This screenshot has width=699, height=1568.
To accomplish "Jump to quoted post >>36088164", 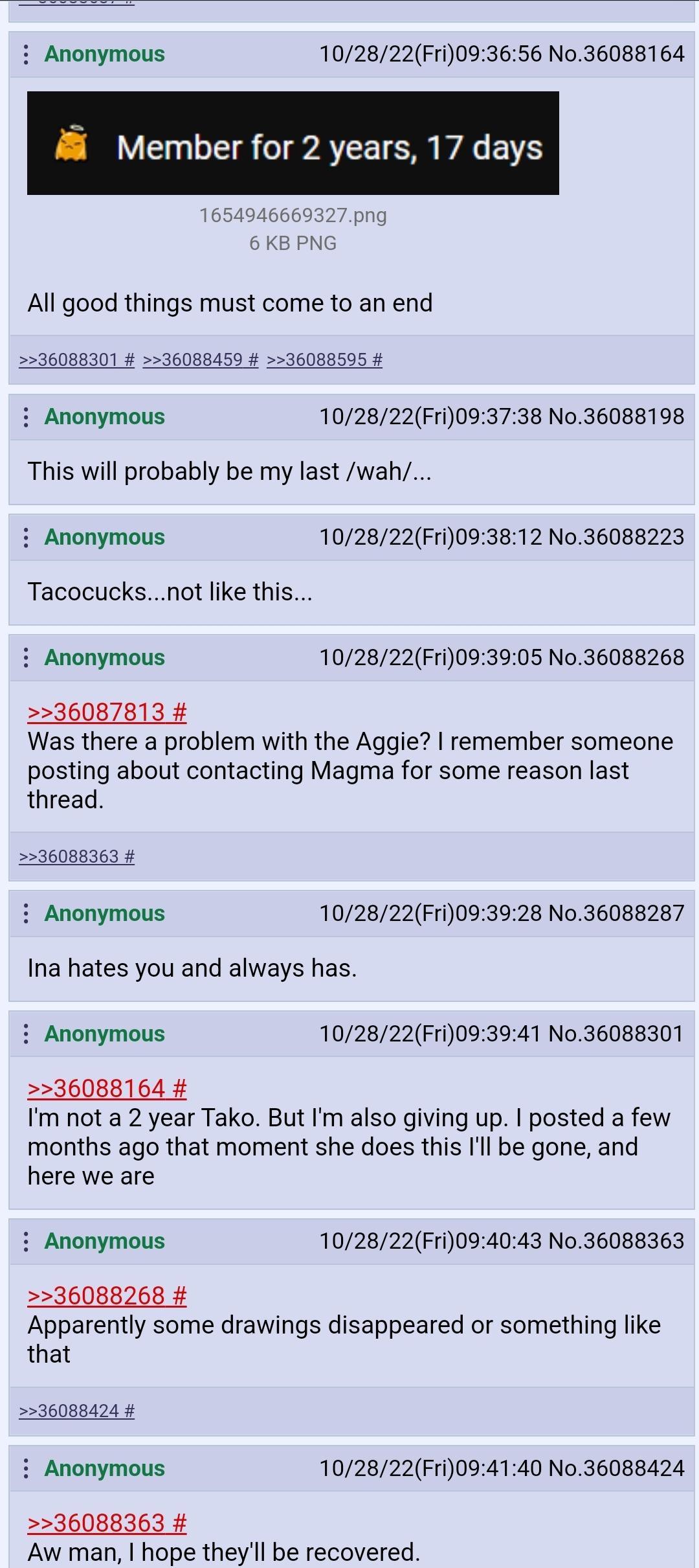I will tap(107, 1089).
